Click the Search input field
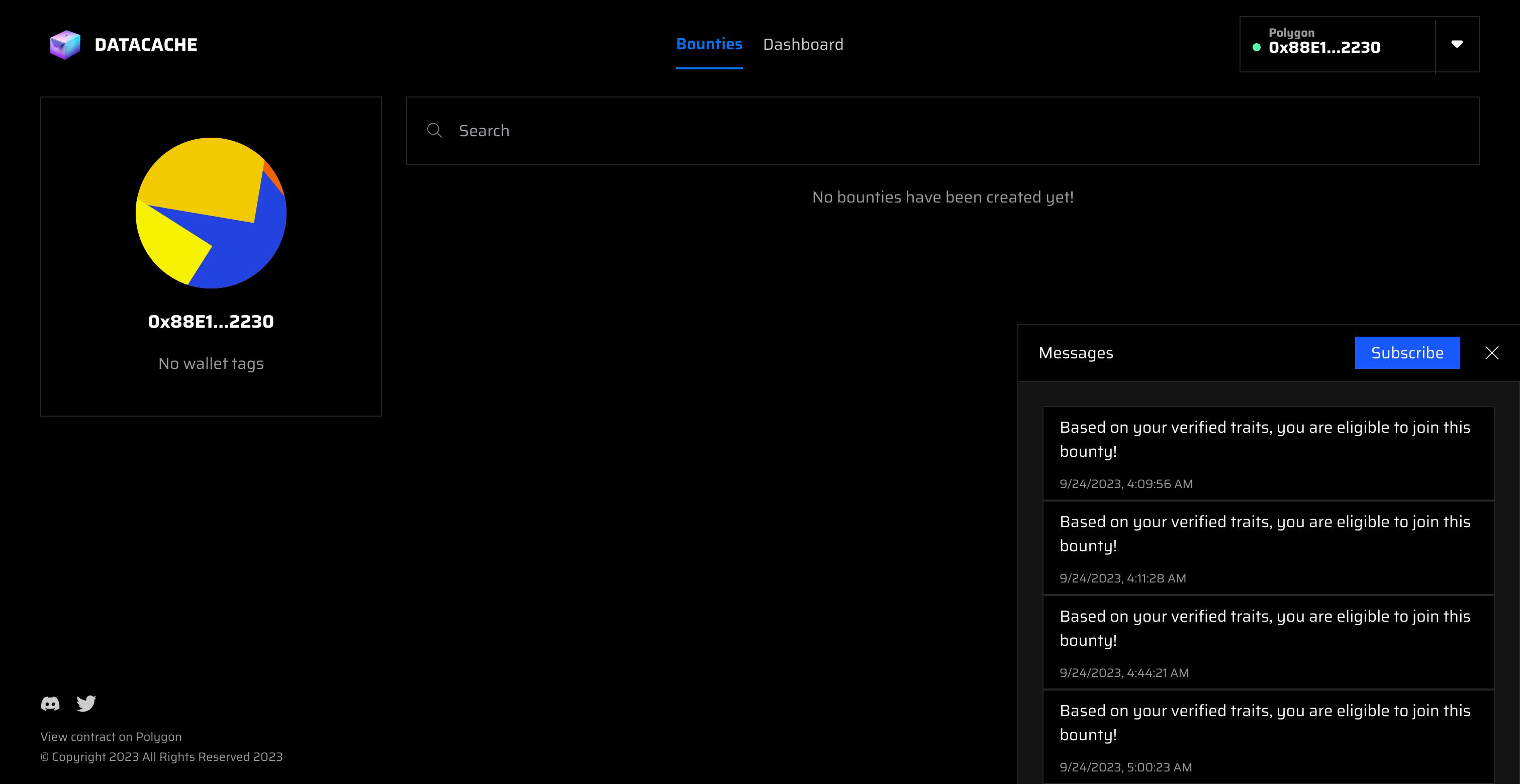 pyautogui.click(x=943, y=130)
